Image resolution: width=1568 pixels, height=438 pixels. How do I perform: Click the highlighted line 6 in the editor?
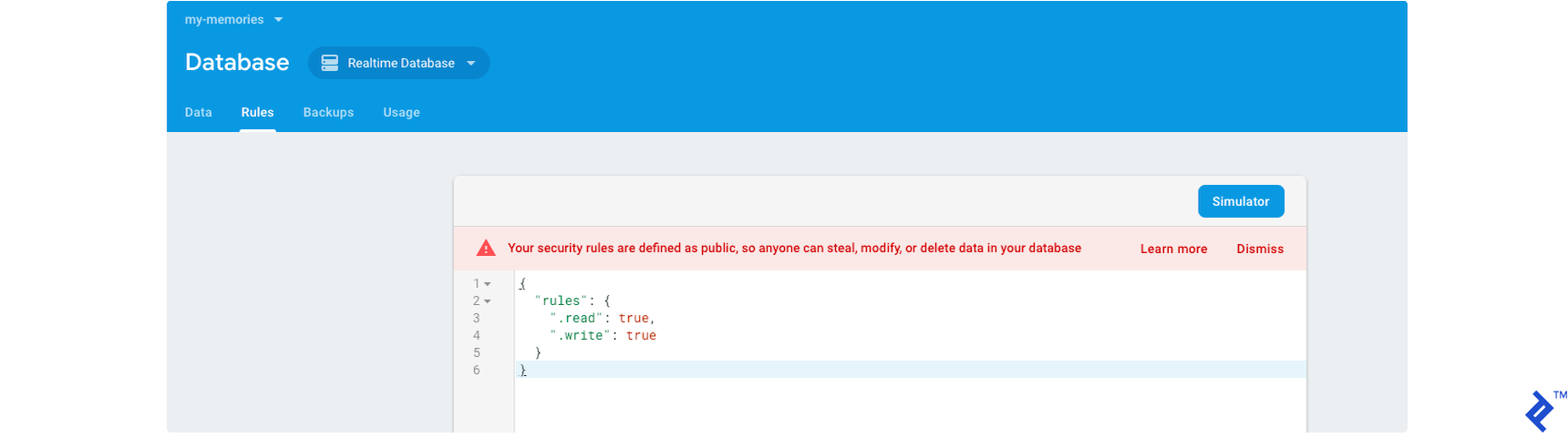click(x=820, y=370)
